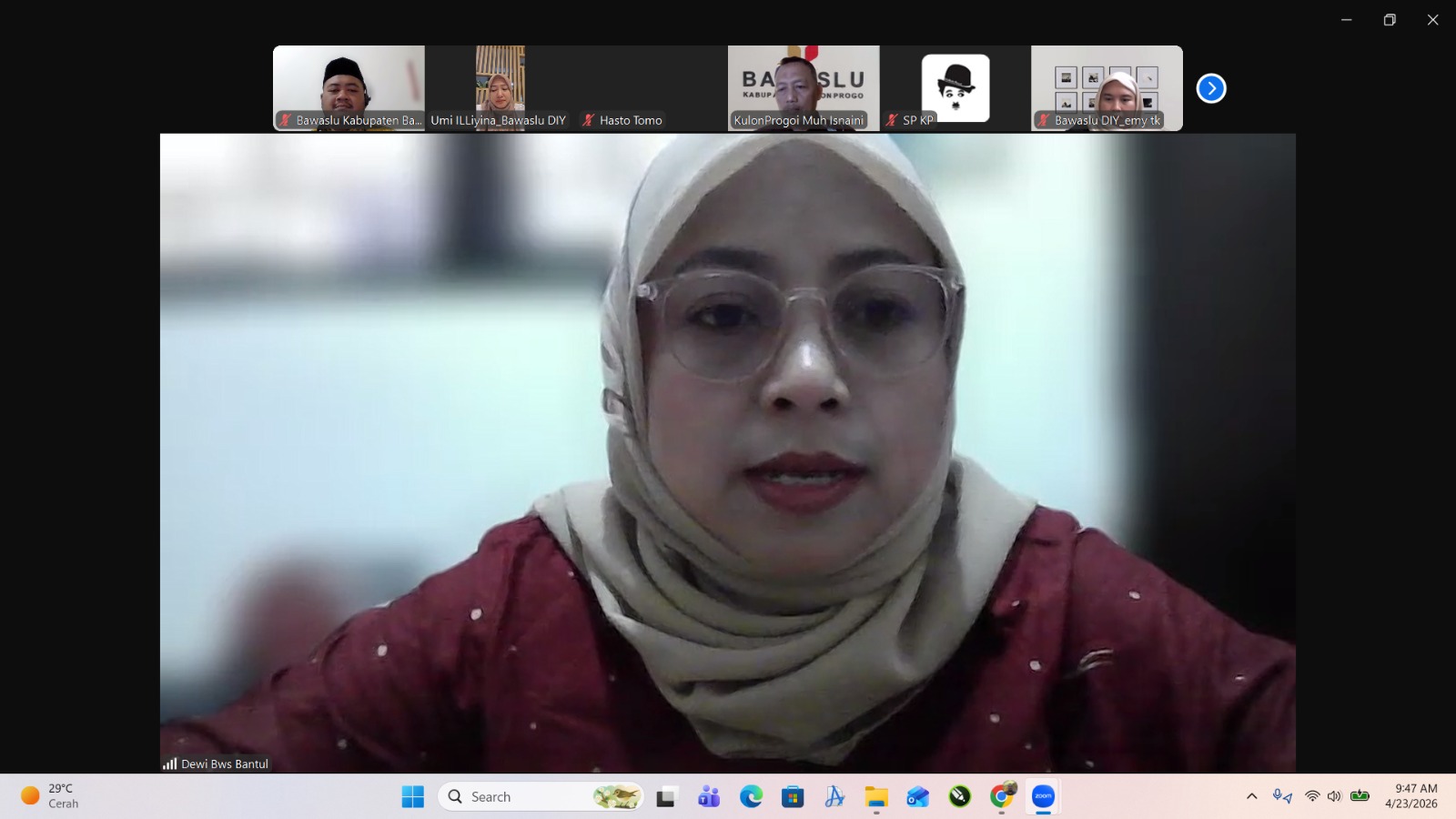Switch to Google Chrome taskbar icon
The height and width of the screenshot is (819, 1456).
click(1002, 797)
